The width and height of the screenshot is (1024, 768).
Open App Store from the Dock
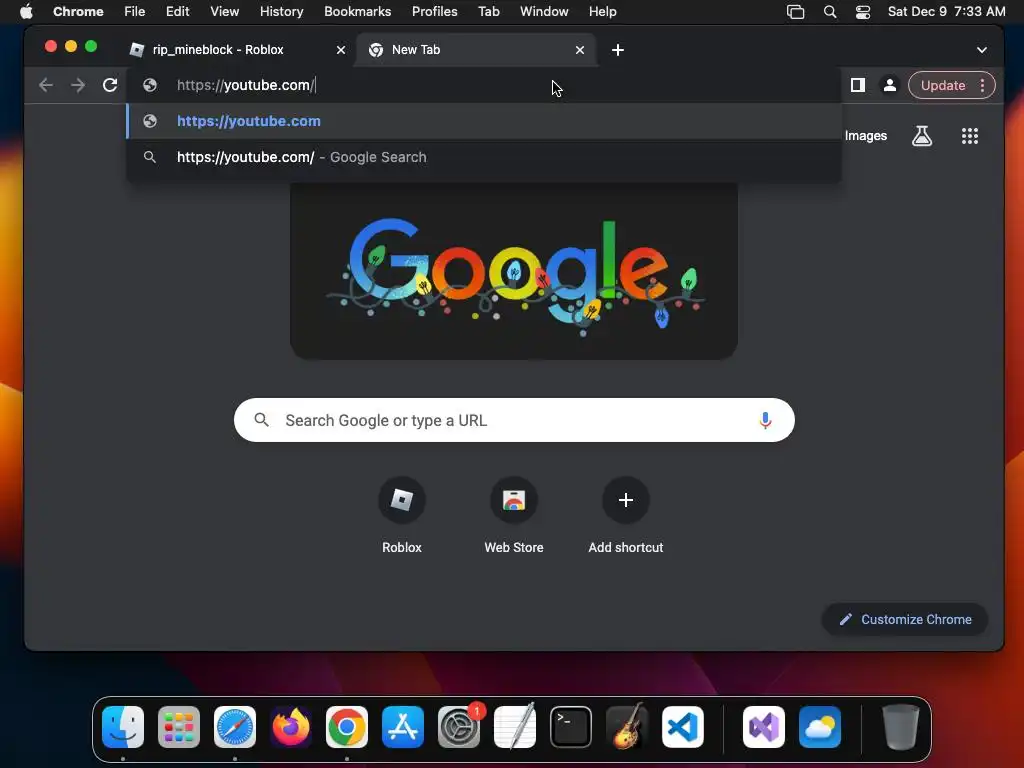tap(403, 727)
